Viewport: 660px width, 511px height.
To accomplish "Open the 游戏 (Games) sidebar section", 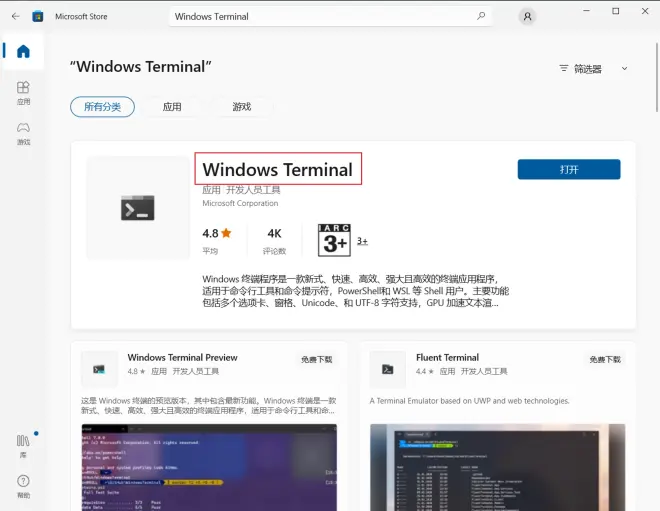I will click(23, 133).
